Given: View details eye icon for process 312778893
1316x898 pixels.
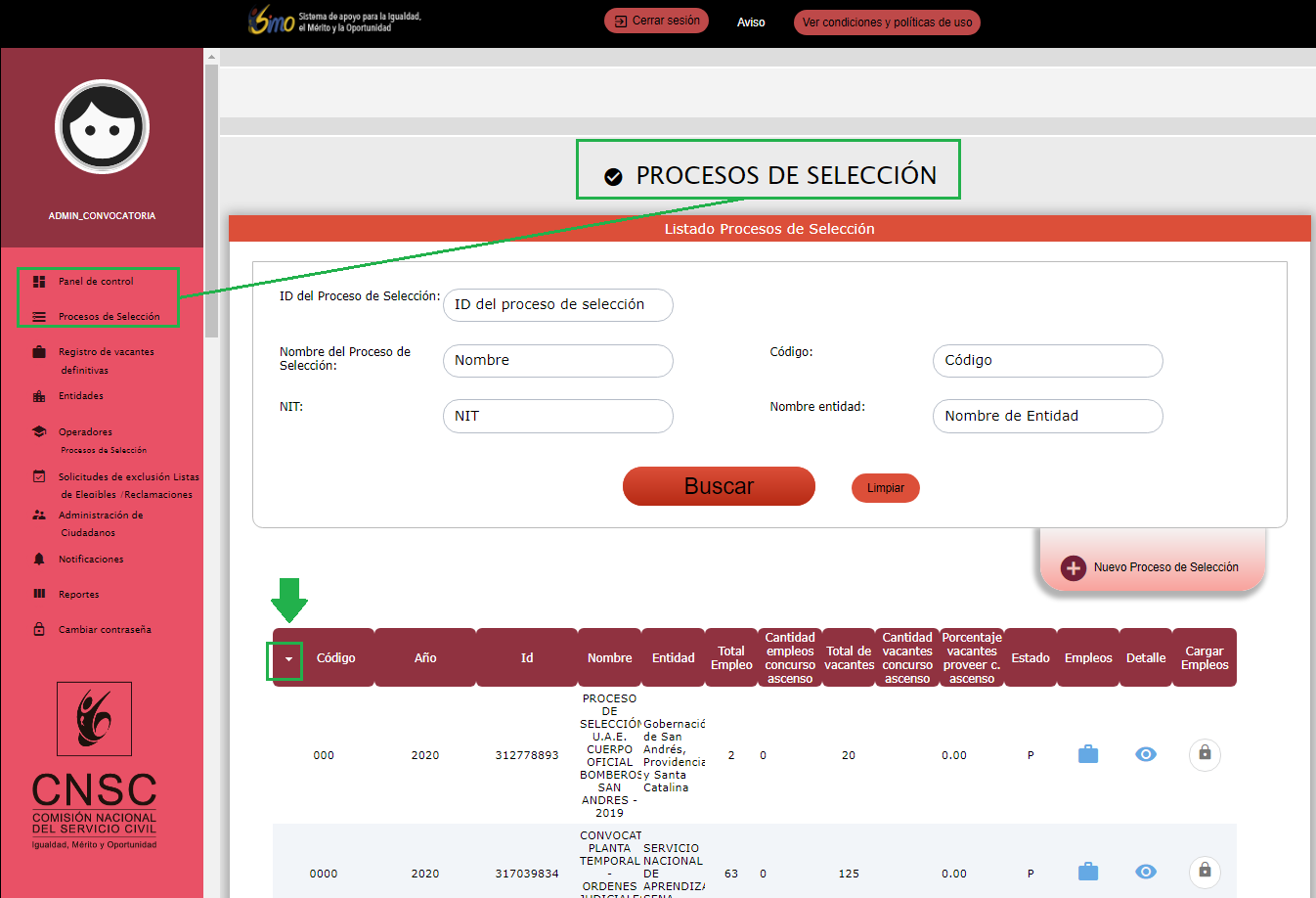Looking at the screenshot, I should point(1146,754).
